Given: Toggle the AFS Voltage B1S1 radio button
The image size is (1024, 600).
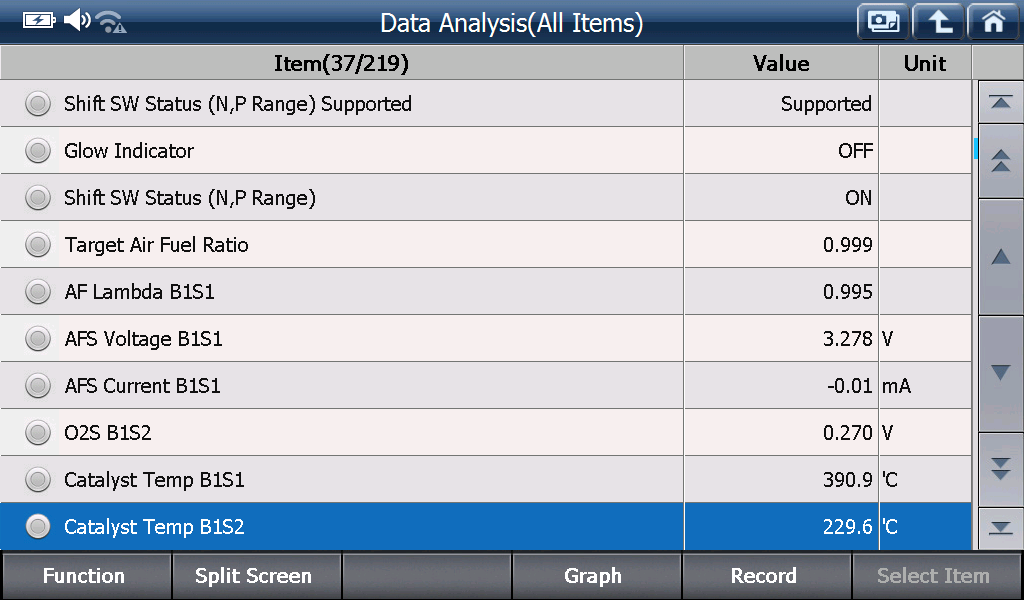Looking at the screenshot, I should point(38,339).
